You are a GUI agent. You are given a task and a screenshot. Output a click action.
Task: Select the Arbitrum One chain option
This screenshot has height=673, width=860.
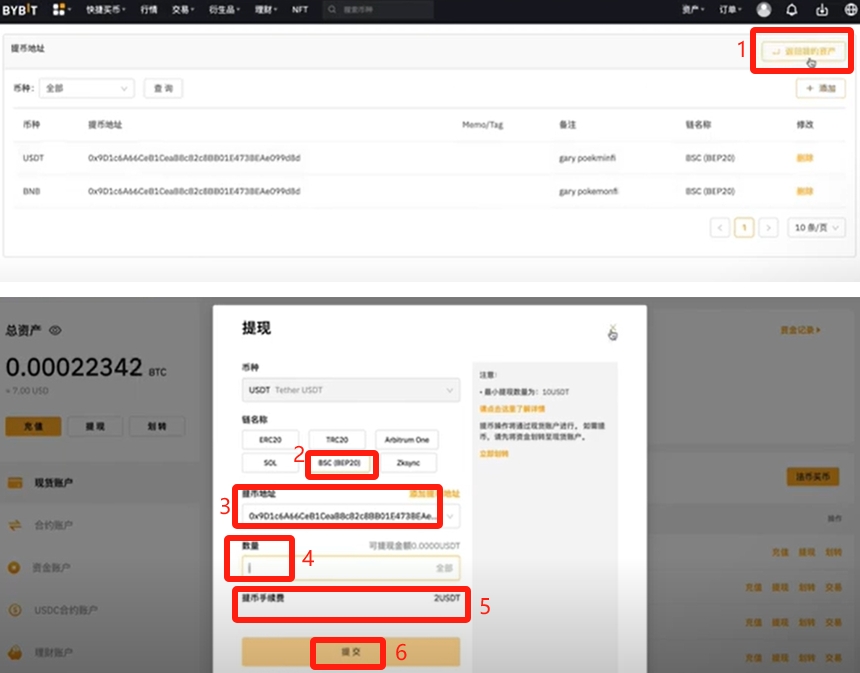point(406,440)
